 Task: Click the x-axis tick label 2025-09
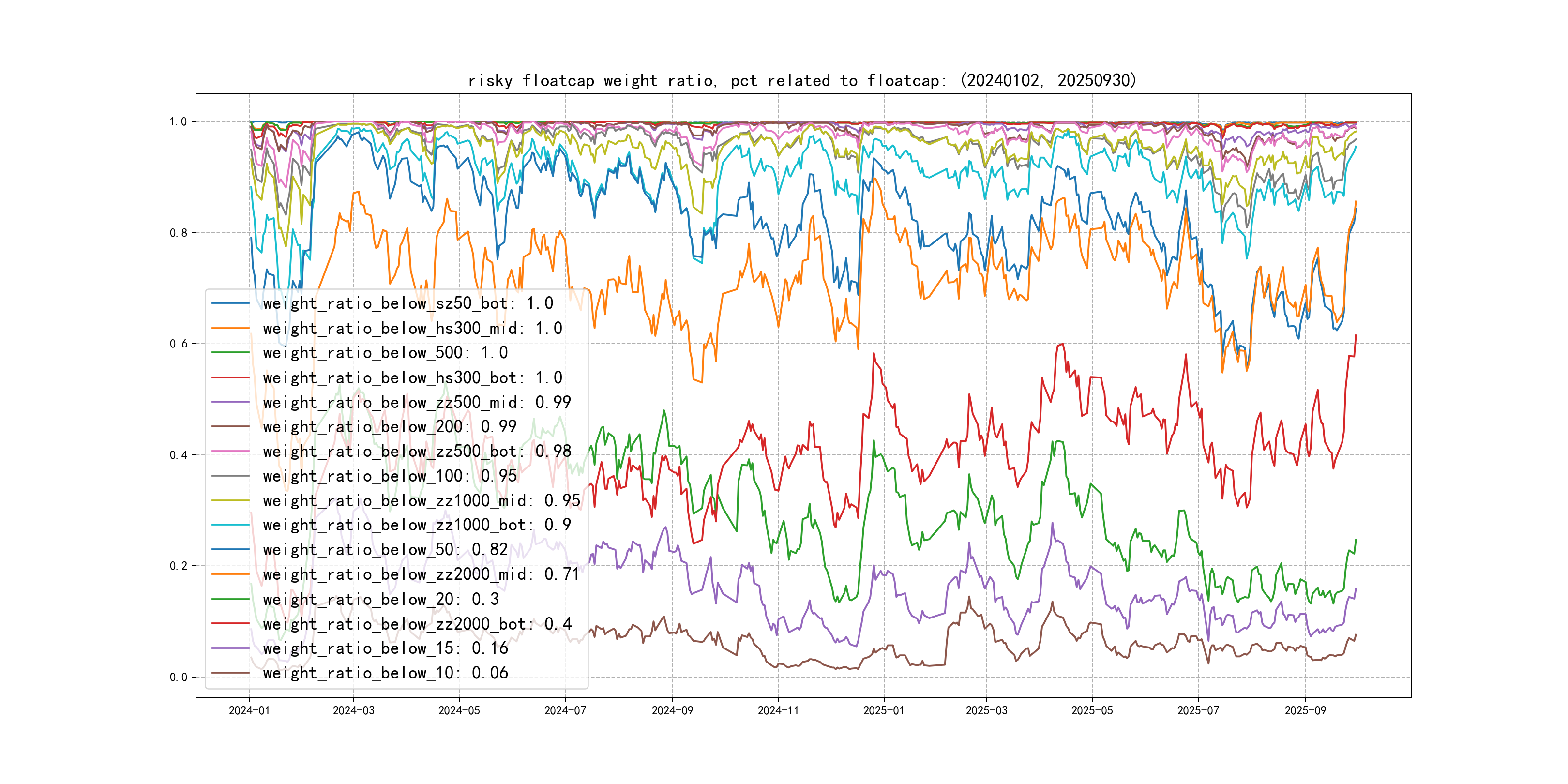(1305, 710)
